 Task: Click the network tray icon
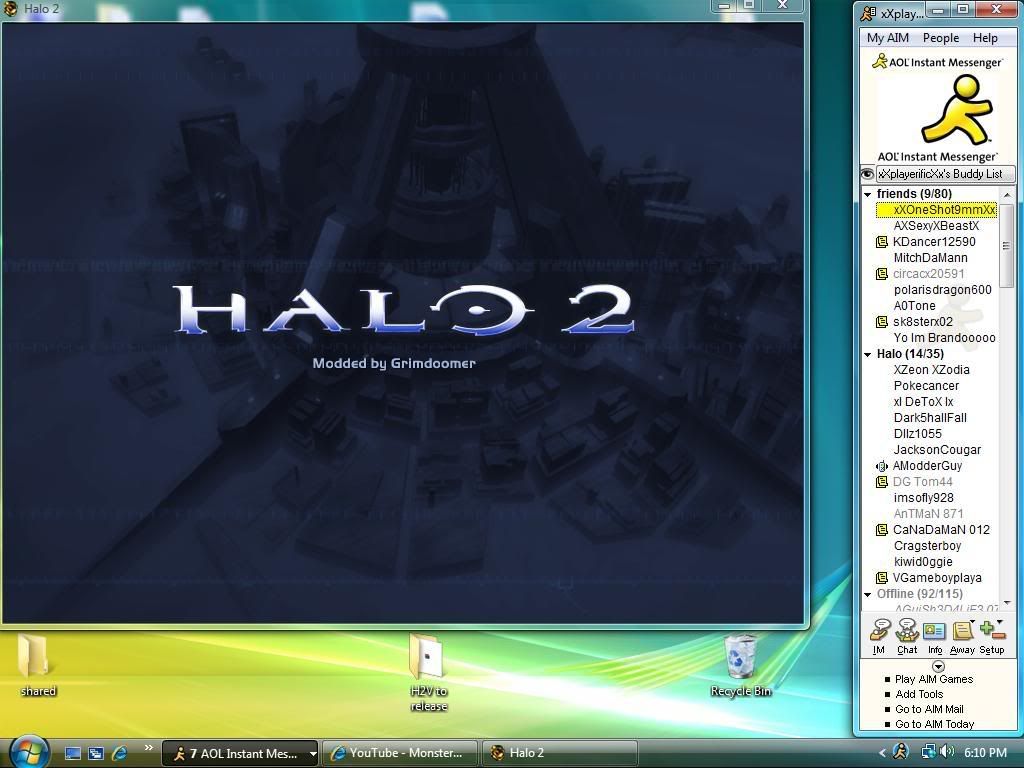point(927,752)
